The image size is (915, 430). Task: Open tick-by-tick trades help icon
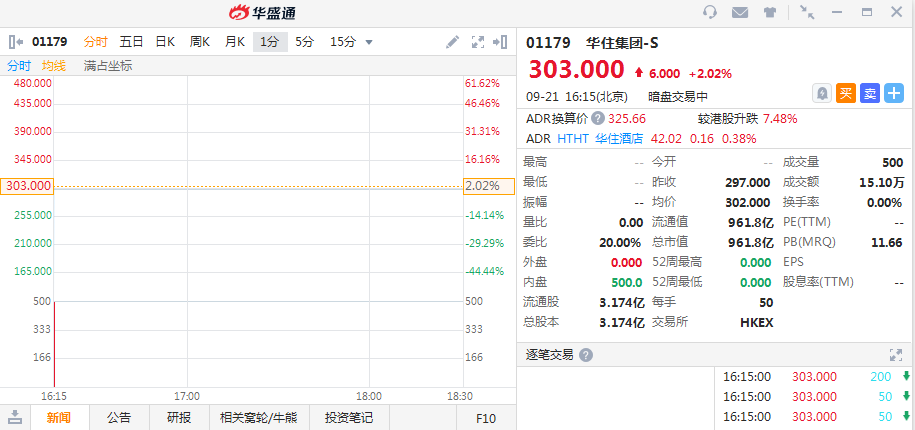(x=586, y=355)
